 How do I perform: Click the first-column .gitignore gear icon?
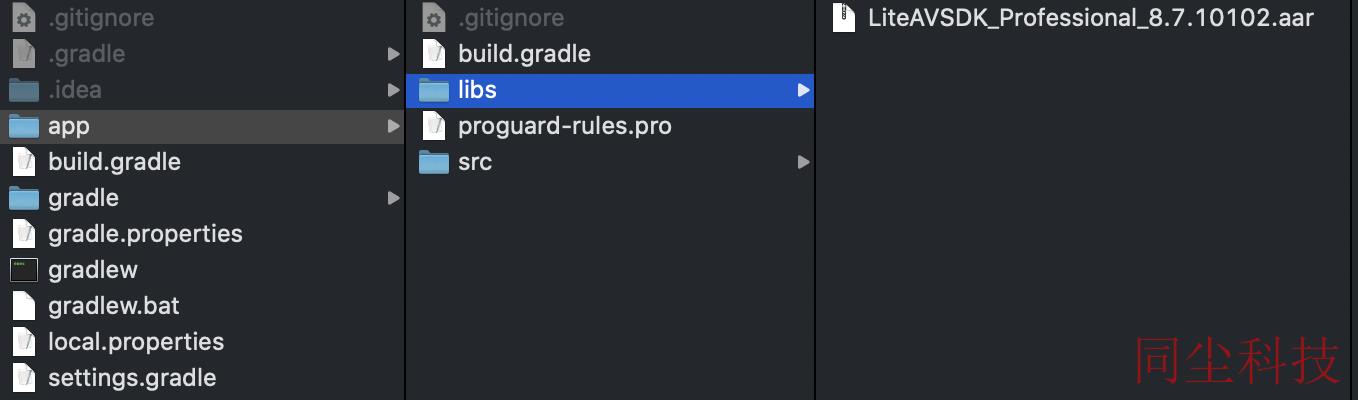coord(23,18)
